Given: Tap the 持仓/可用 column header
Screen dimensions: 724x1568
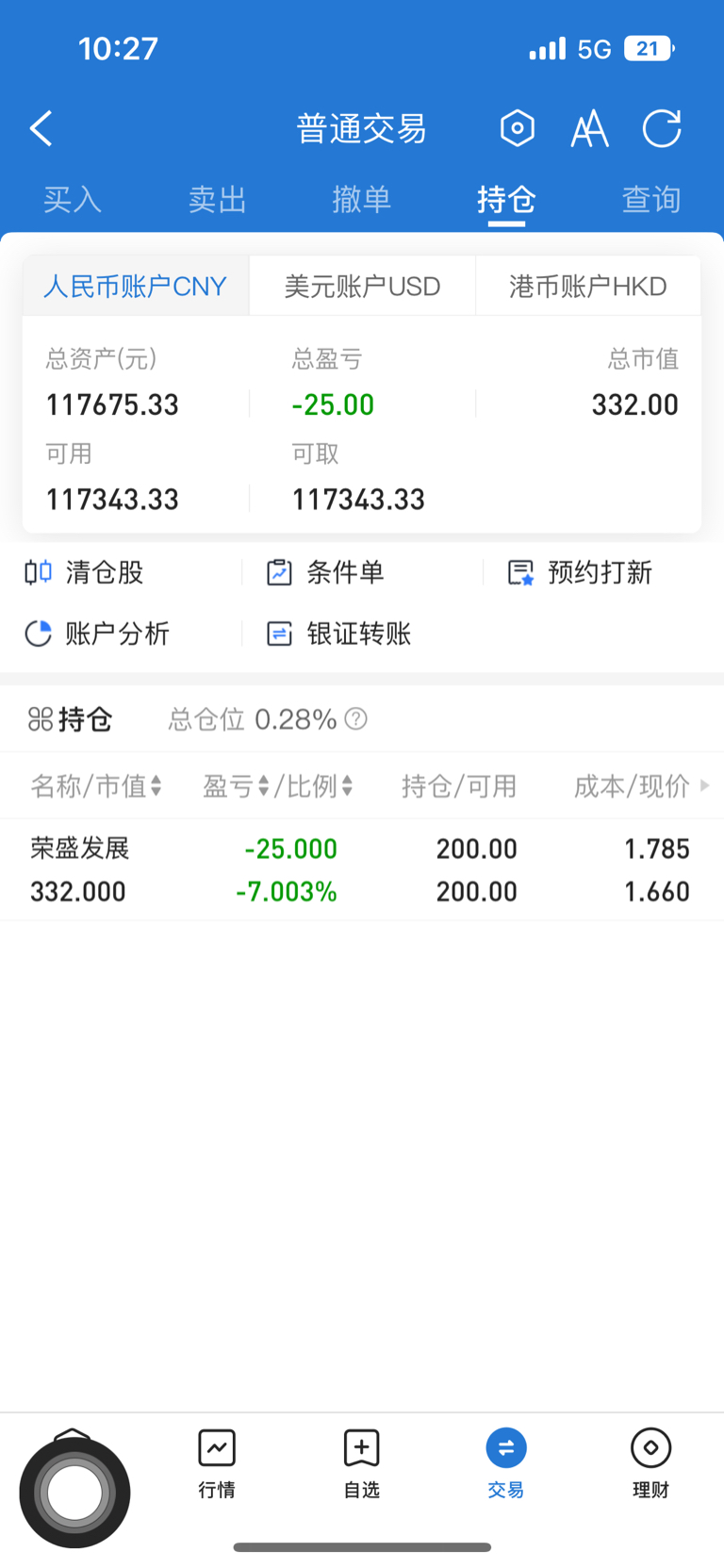Looking at the screenshot, I should 459,785.
